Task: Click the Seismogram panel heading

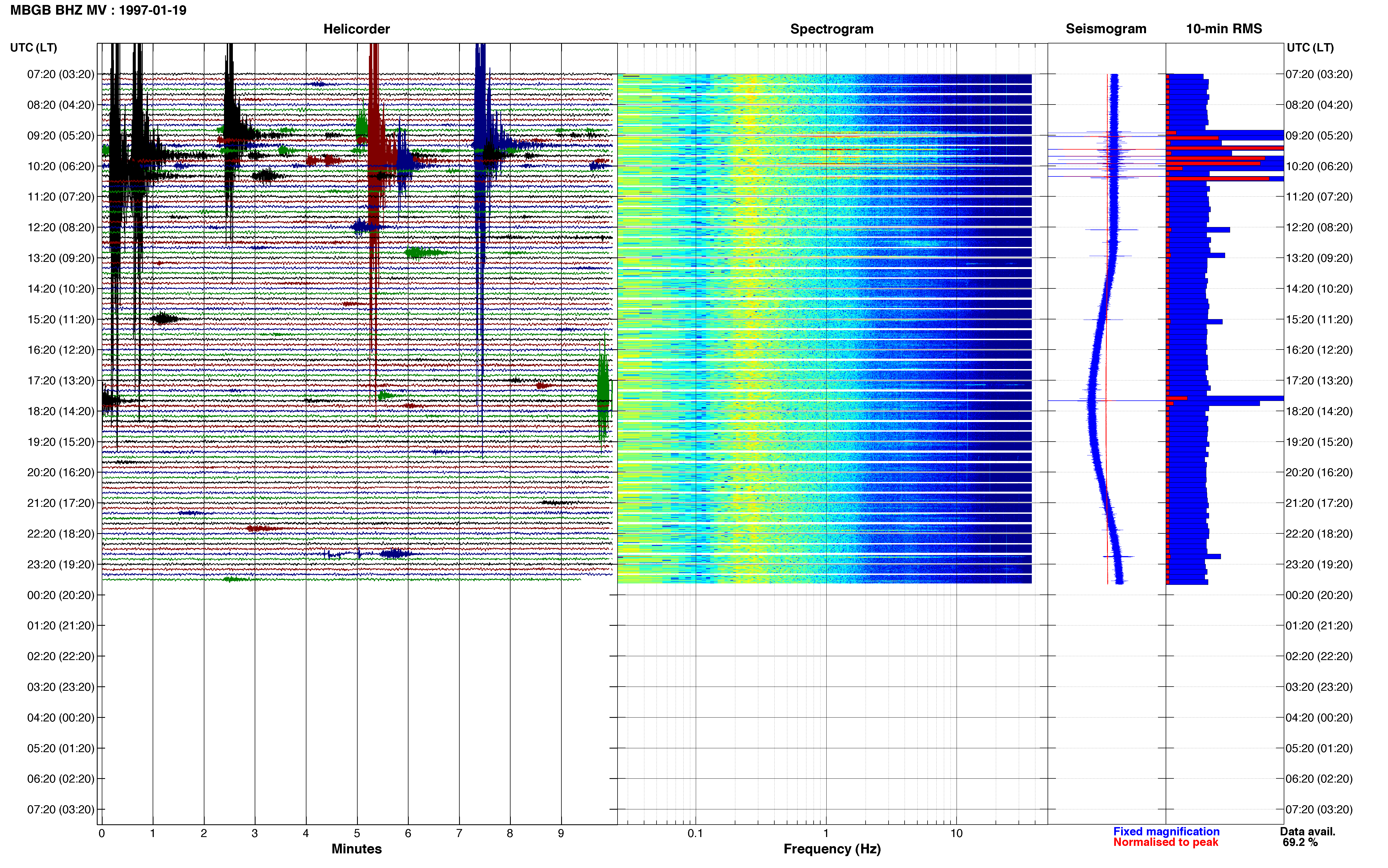Action: (1106, 29)
